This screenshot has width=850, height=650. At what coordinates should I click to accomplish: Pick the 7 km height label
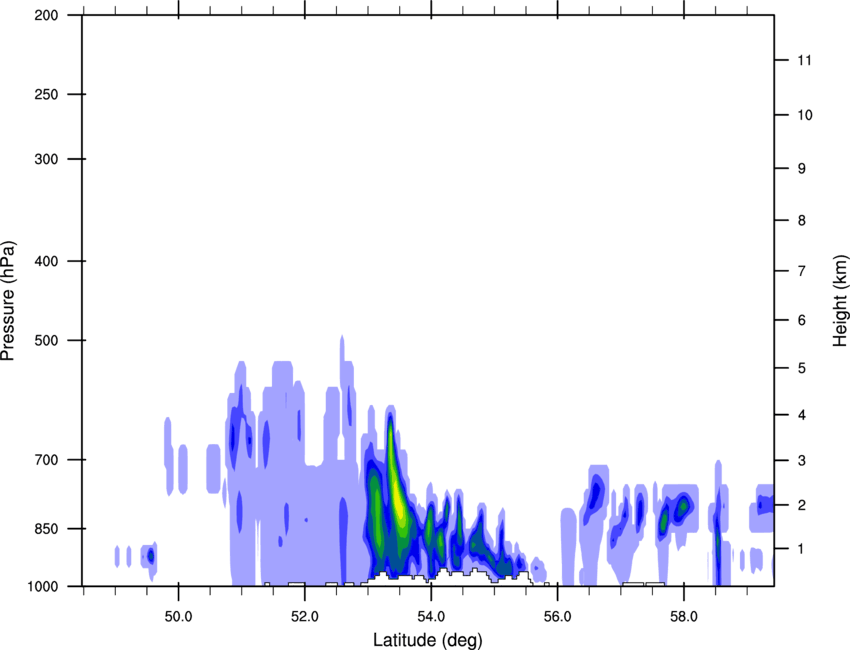802,271
